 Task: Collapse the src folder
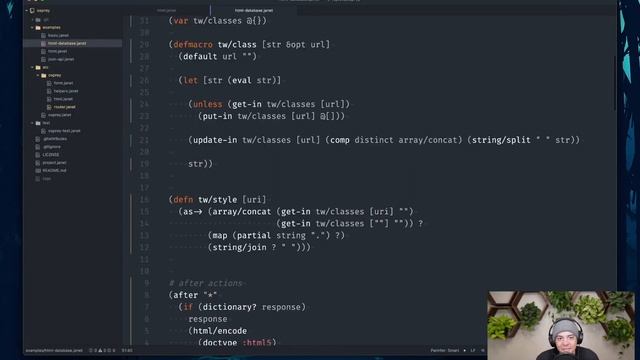tap(32, 67)
